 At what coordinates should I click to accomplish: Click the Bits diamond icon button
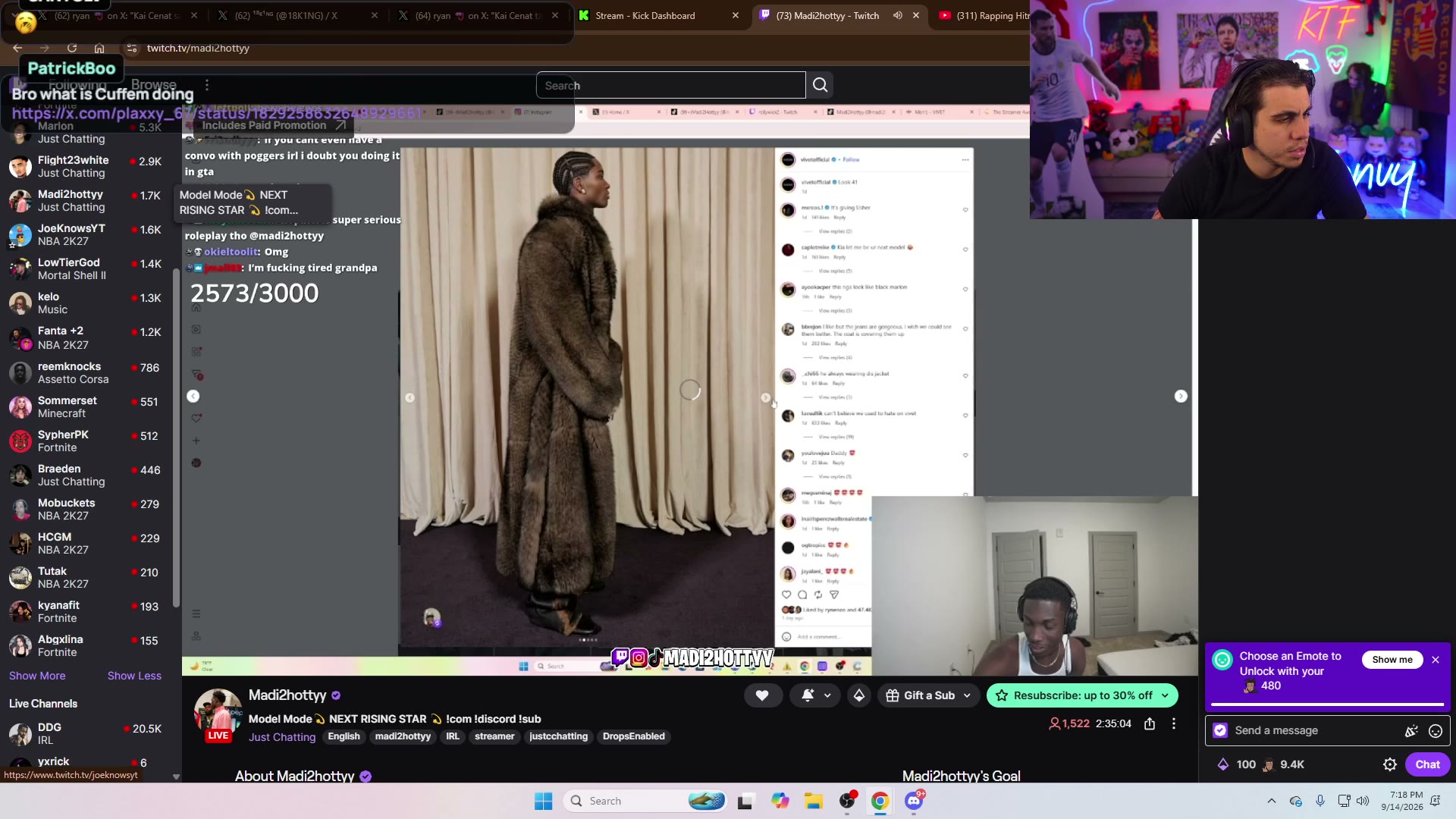coord(858,696)
